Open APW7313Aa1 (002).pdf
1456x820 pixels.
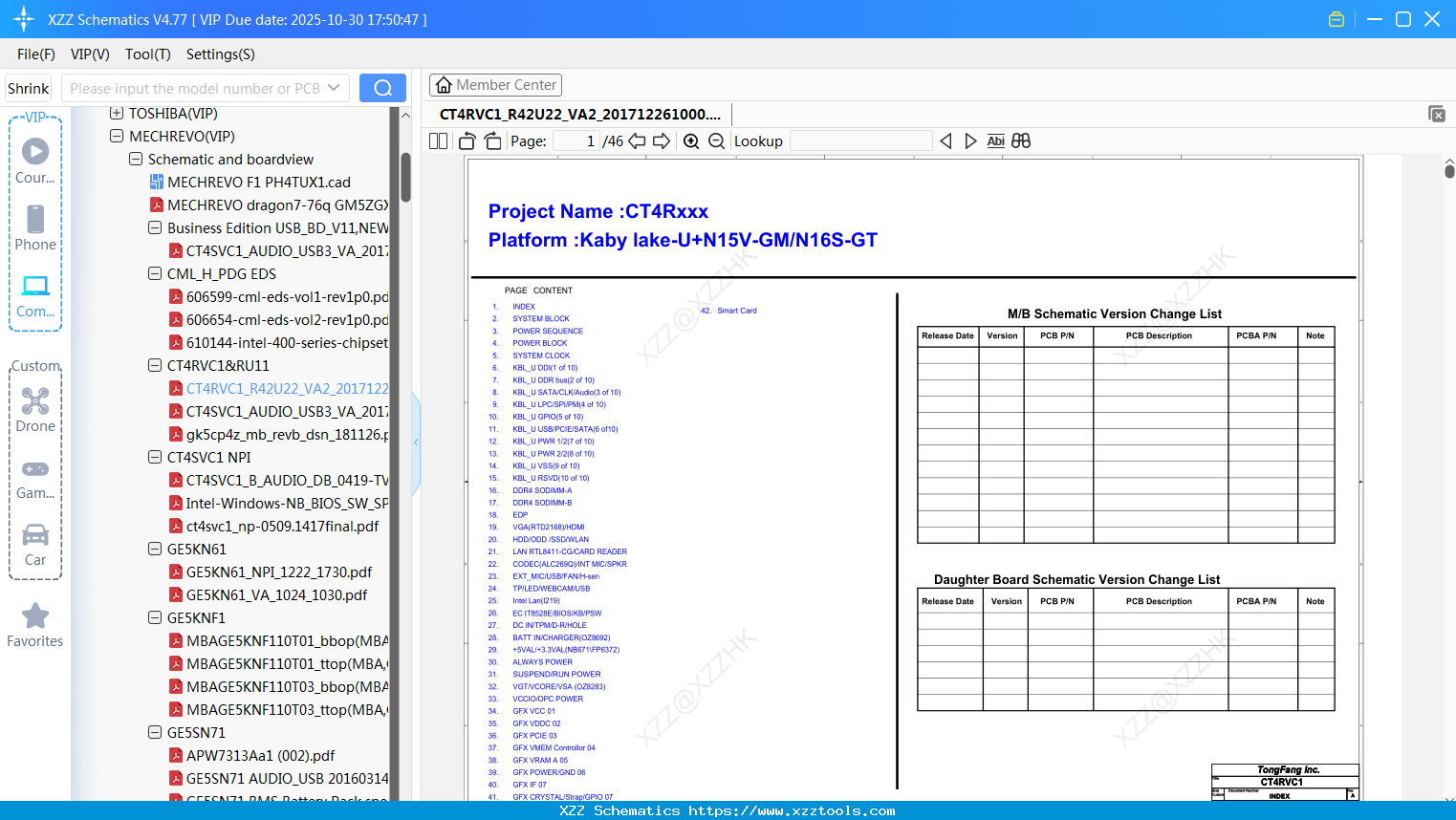251,756
